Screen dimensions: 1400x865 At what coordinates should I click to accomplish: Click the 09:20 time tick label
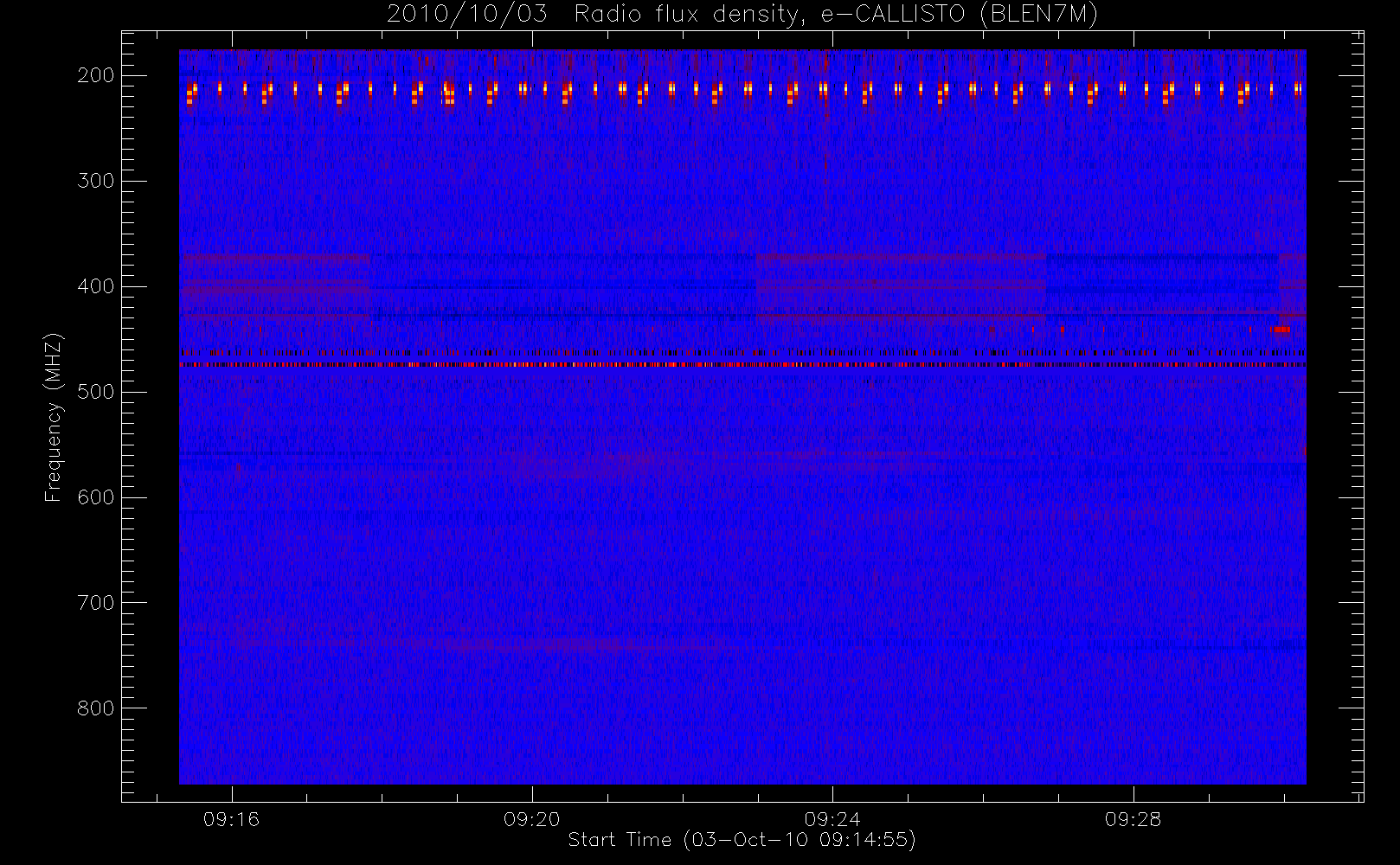coord(532,819)
